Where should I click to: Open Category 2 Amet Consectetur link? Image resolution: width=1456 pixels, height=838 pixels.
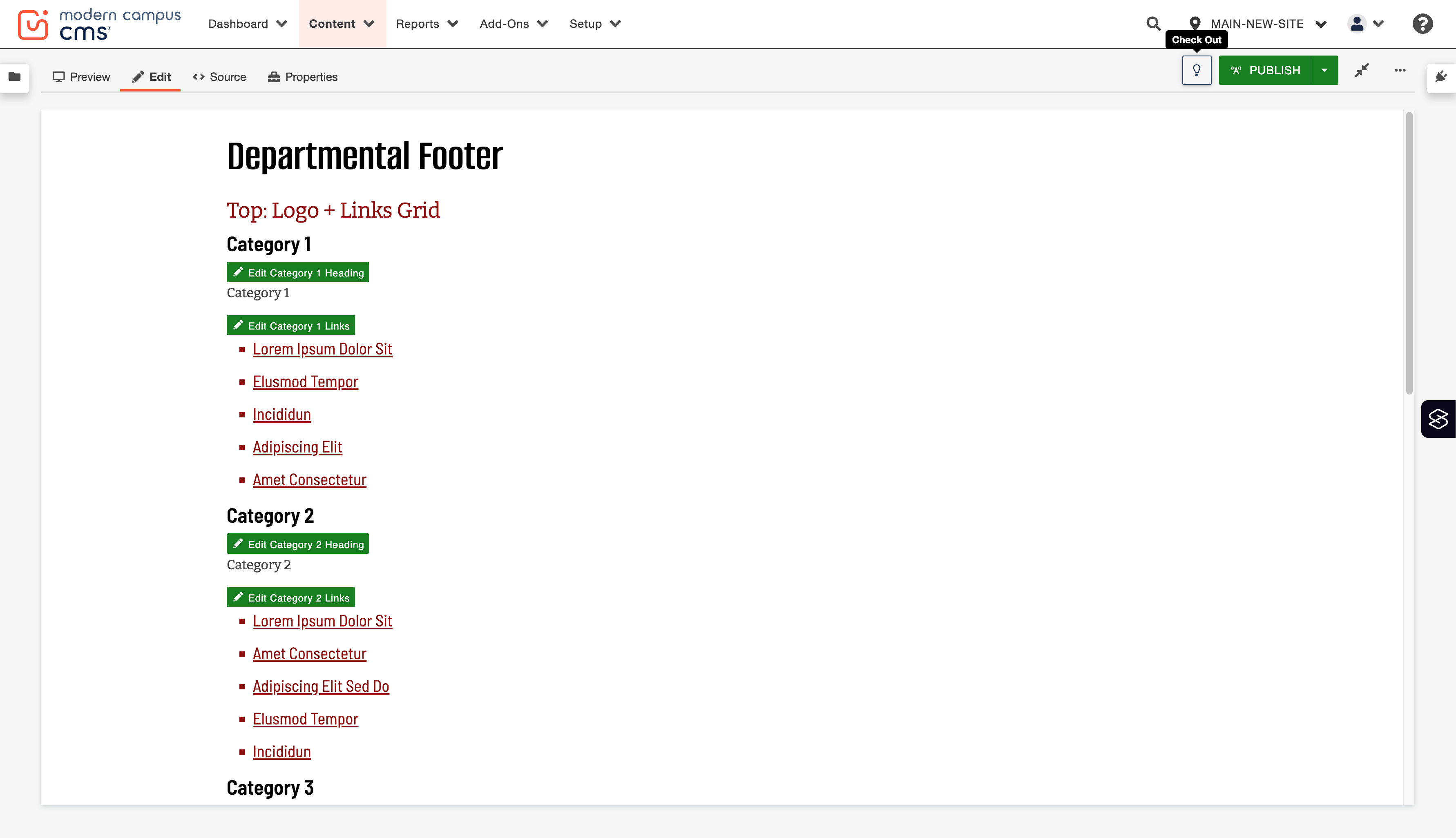[309, 654]
